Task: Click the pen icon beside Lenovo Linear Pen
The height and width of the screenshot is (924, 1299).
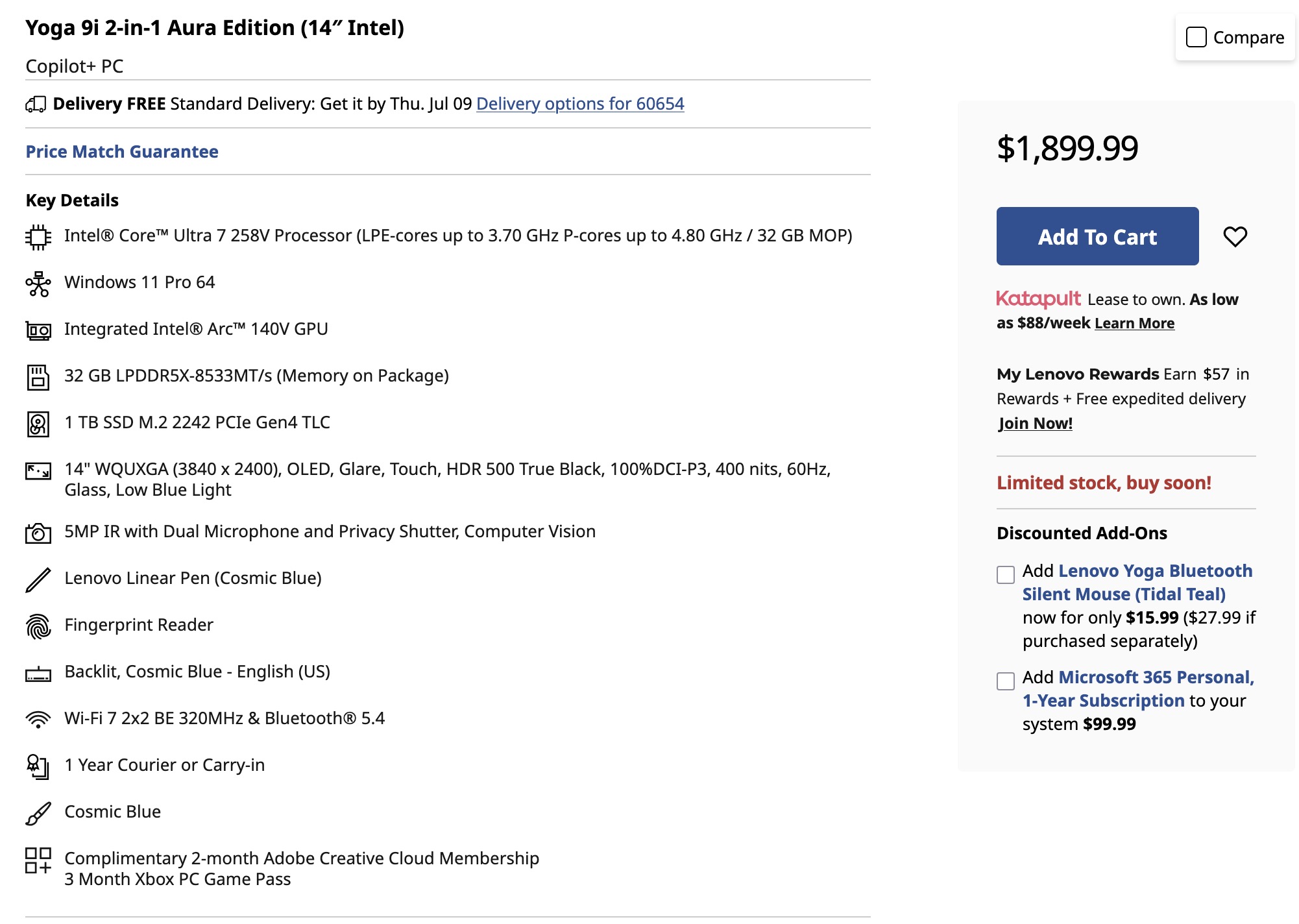Action: [38, 579]
